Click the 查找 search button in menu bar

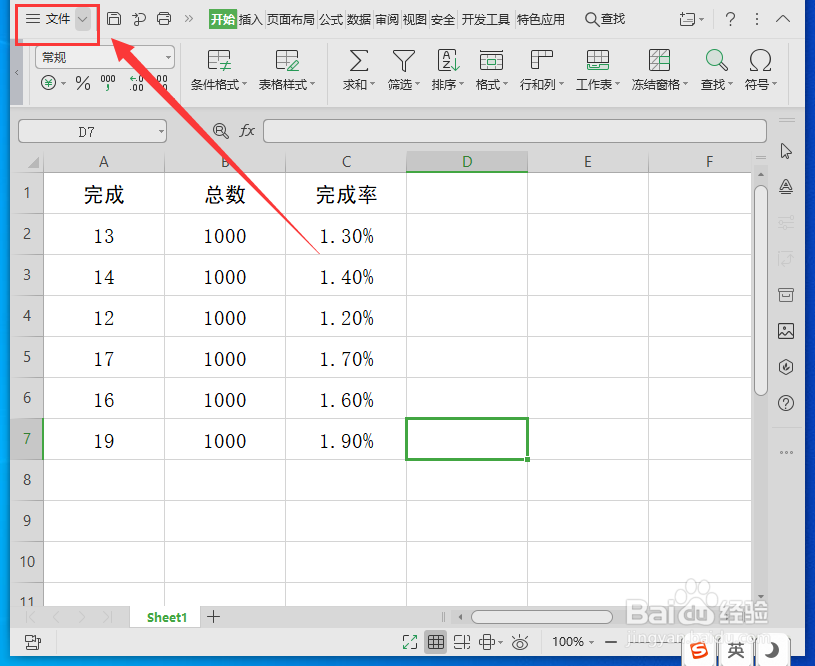pos(604,20)
